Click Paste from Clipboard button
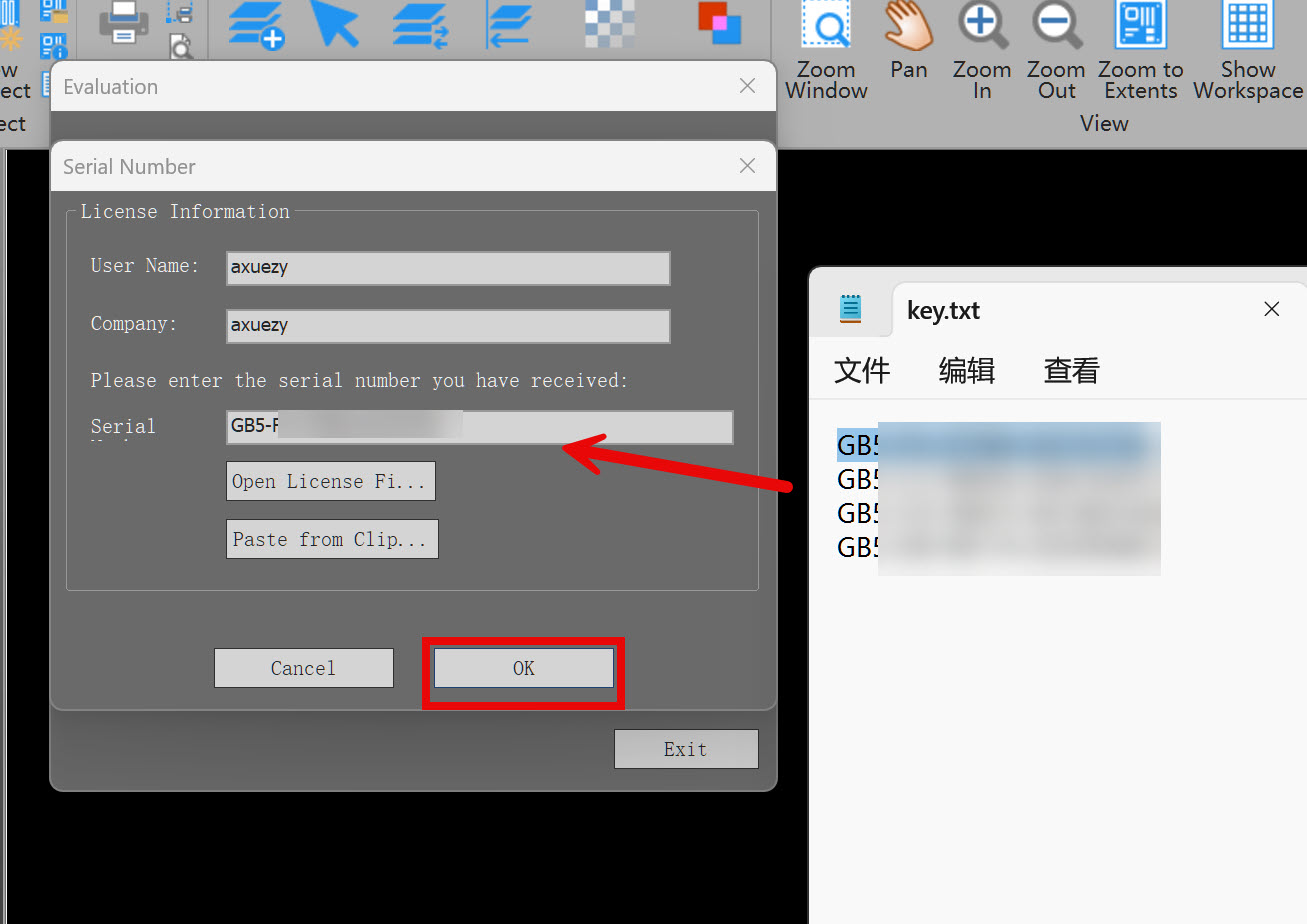Screen dimensions: 1307x924 [331, 539]
